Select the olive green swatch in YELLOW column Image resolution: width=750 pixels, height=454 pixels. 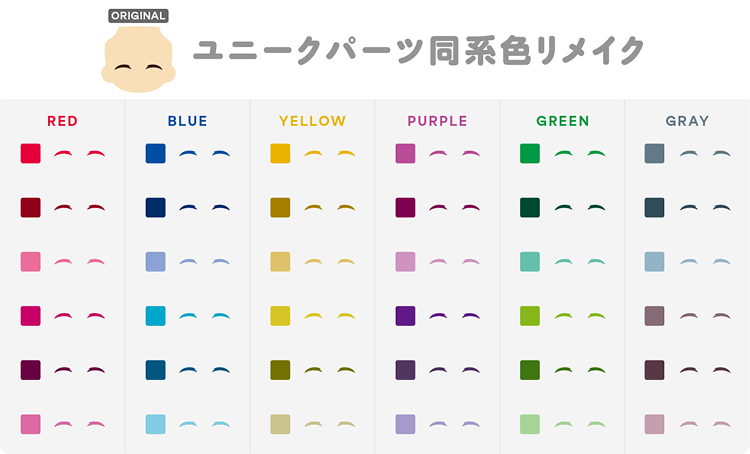(280, 370)
